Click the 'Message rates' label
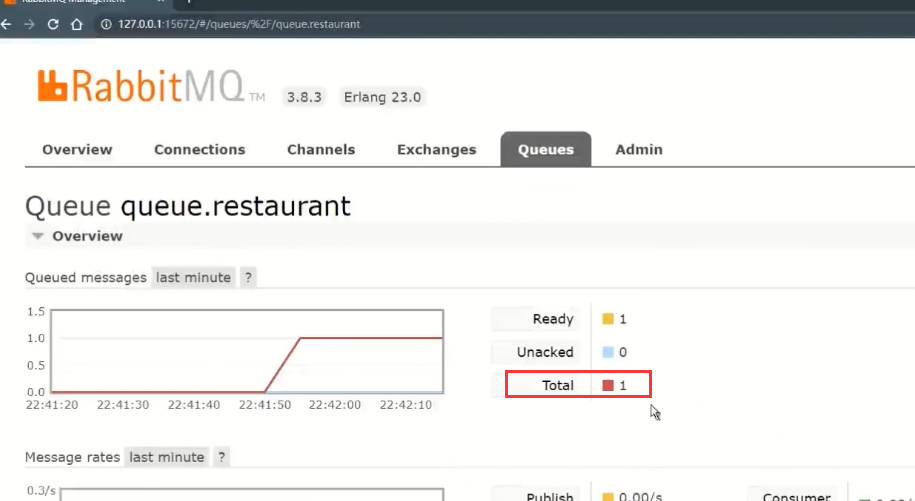Viewport: 915px width, 501px height. 72,457
